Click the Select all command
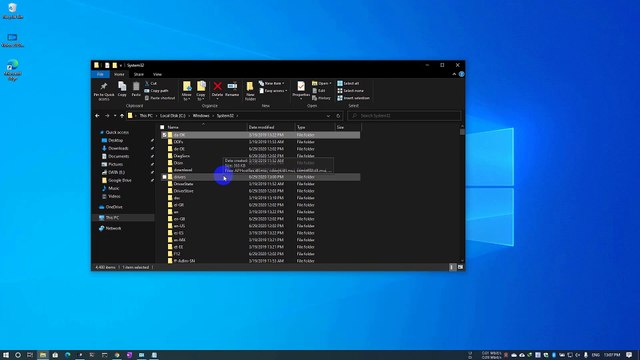 348,83
